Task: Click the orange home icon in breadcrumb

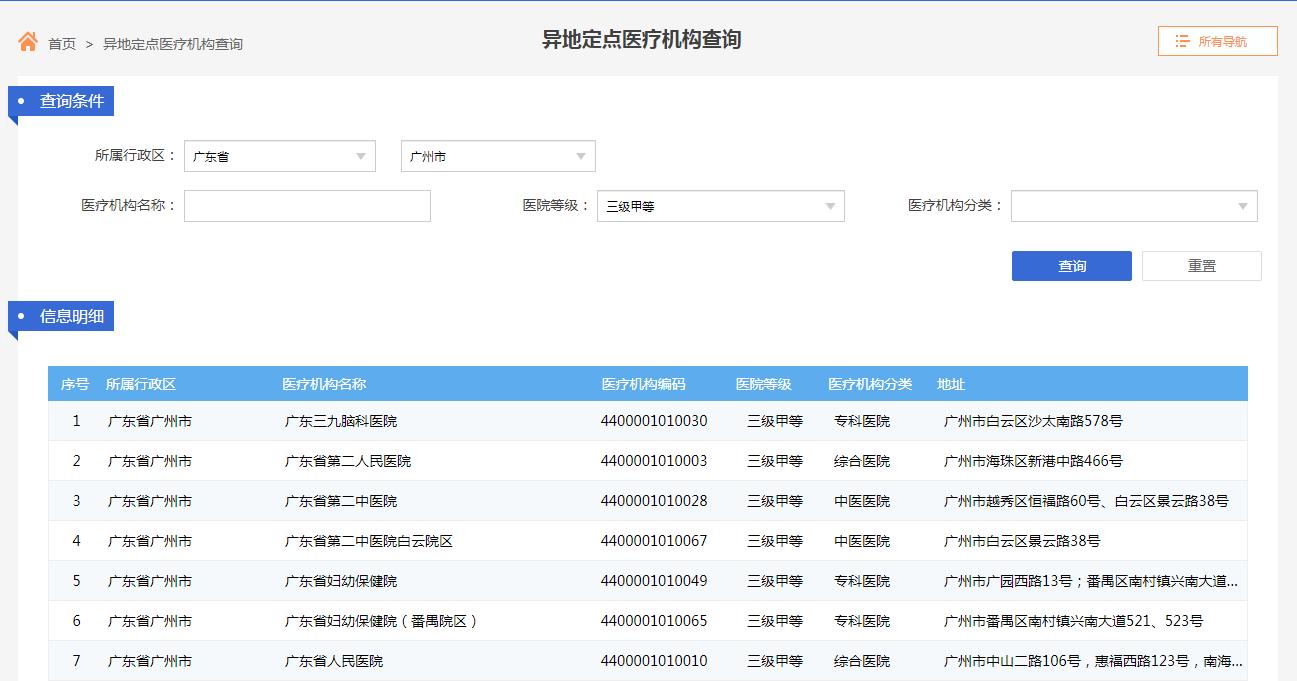Action: coord(27,41)
